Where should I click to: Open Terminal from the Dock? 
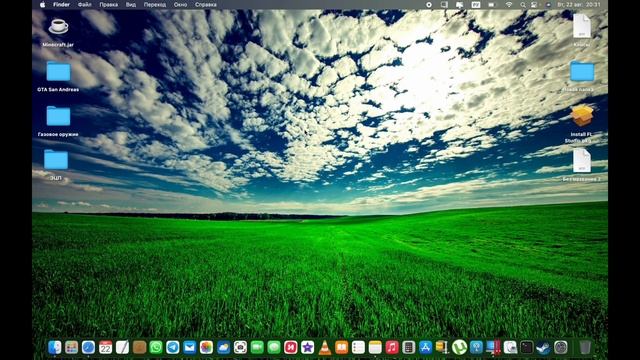[527, 347]
